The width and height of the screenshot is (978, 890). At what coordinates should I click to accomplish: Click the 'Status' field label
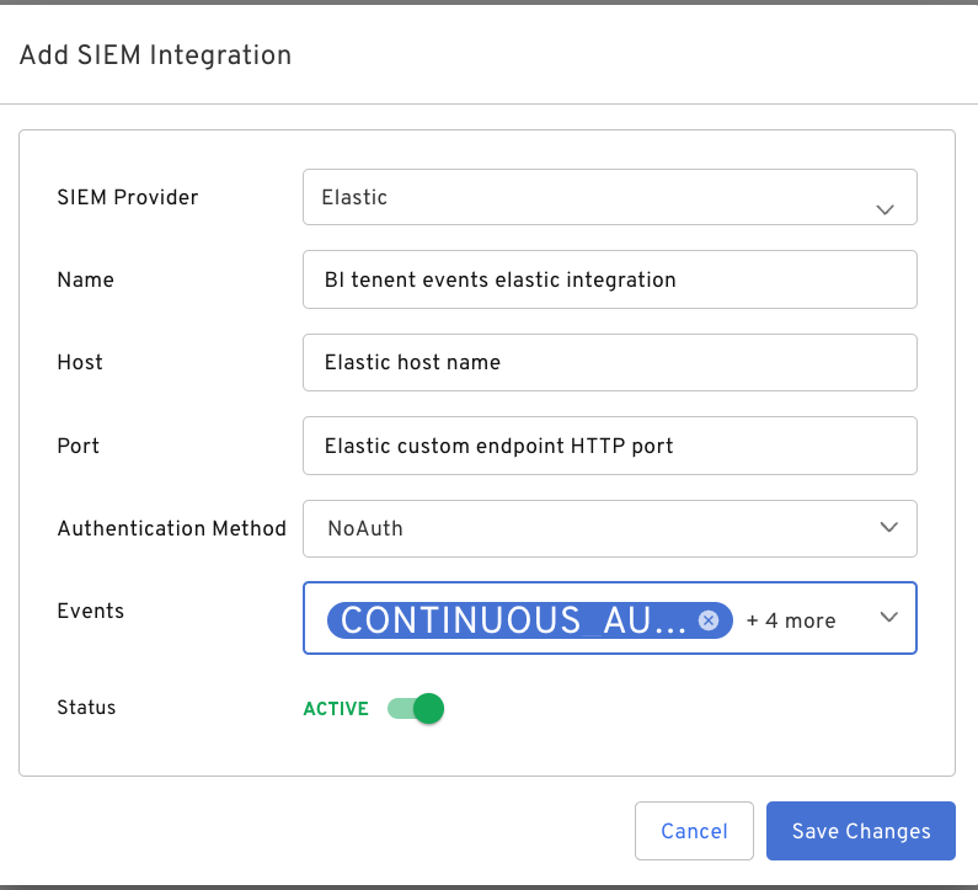87,707
